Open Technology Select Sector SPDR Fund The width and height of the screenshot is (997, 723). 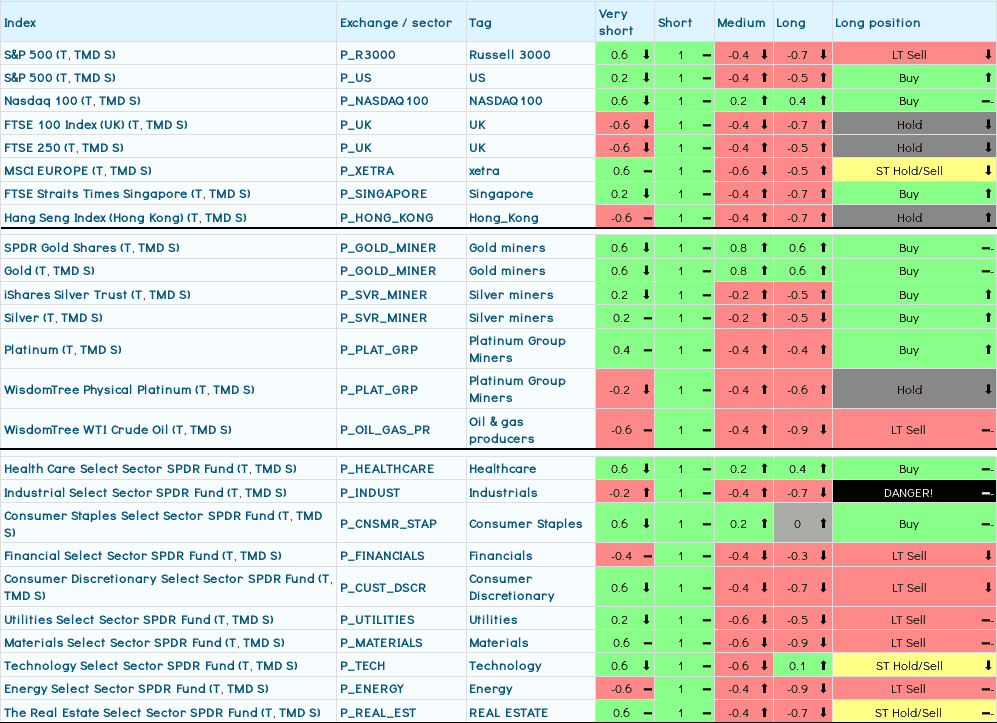click(x=151, y=666)
